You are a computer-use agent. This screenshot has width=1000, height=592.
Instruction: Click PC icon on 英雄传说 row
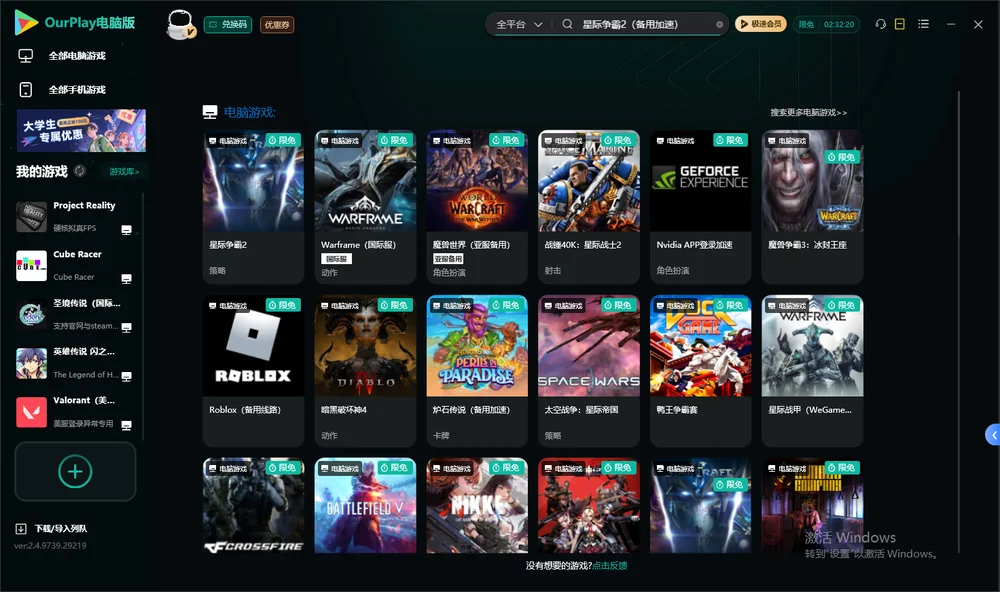point(126,376)
